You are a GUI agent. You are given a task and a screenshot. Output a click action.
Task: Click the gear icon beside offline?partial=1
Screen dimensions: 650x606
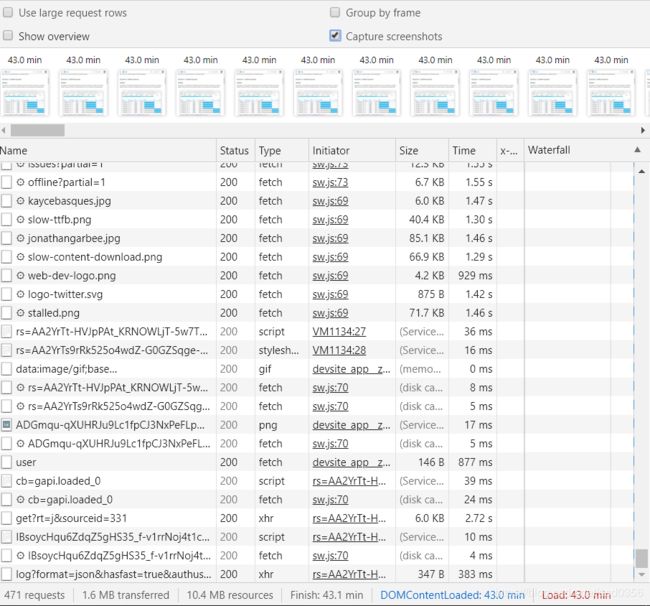coord(20,182)
